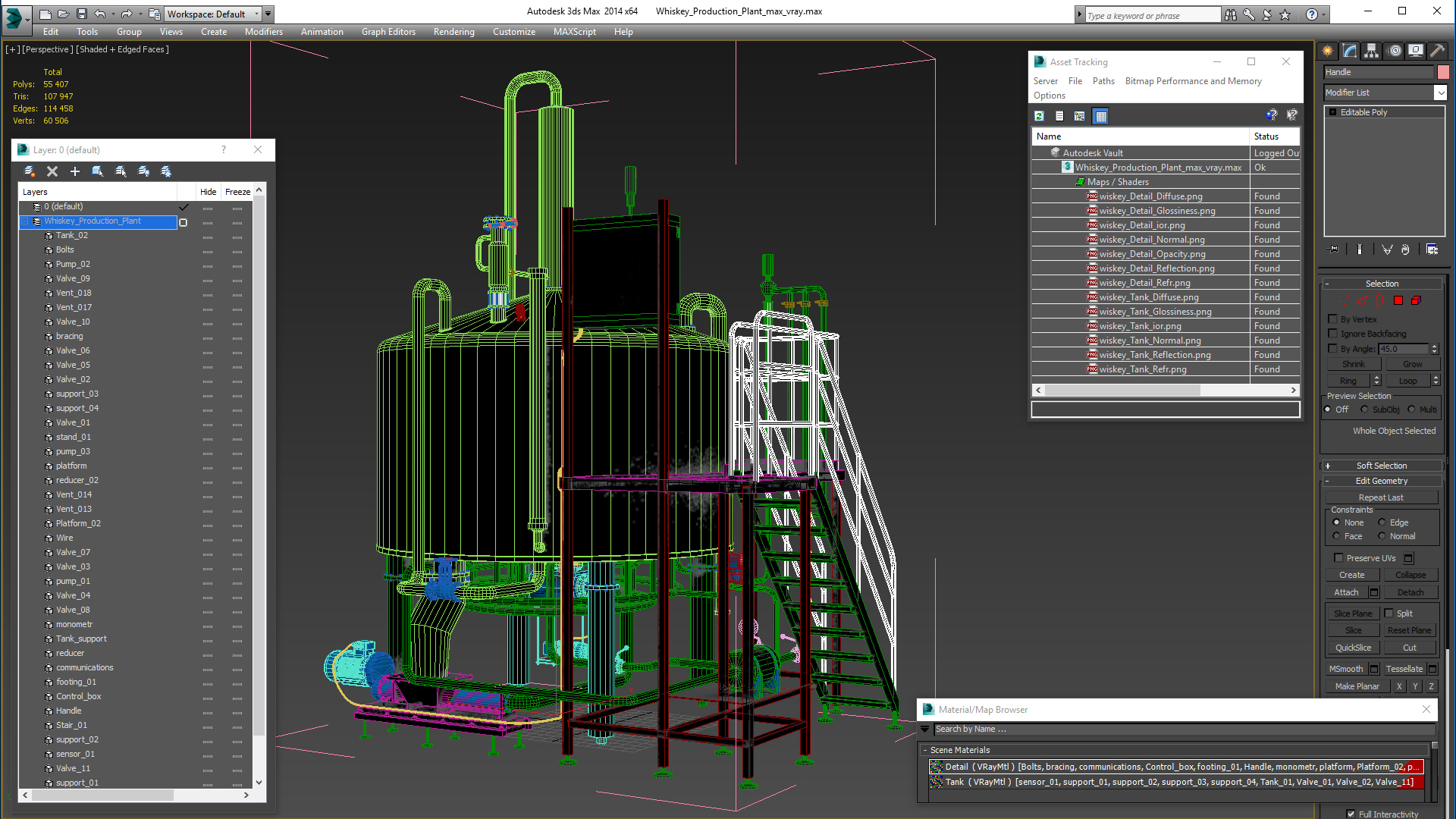Viewport: 1456px width, 819px height.
Task: Select Edge constraint radio button
Action: click(x=1382, y=522)
